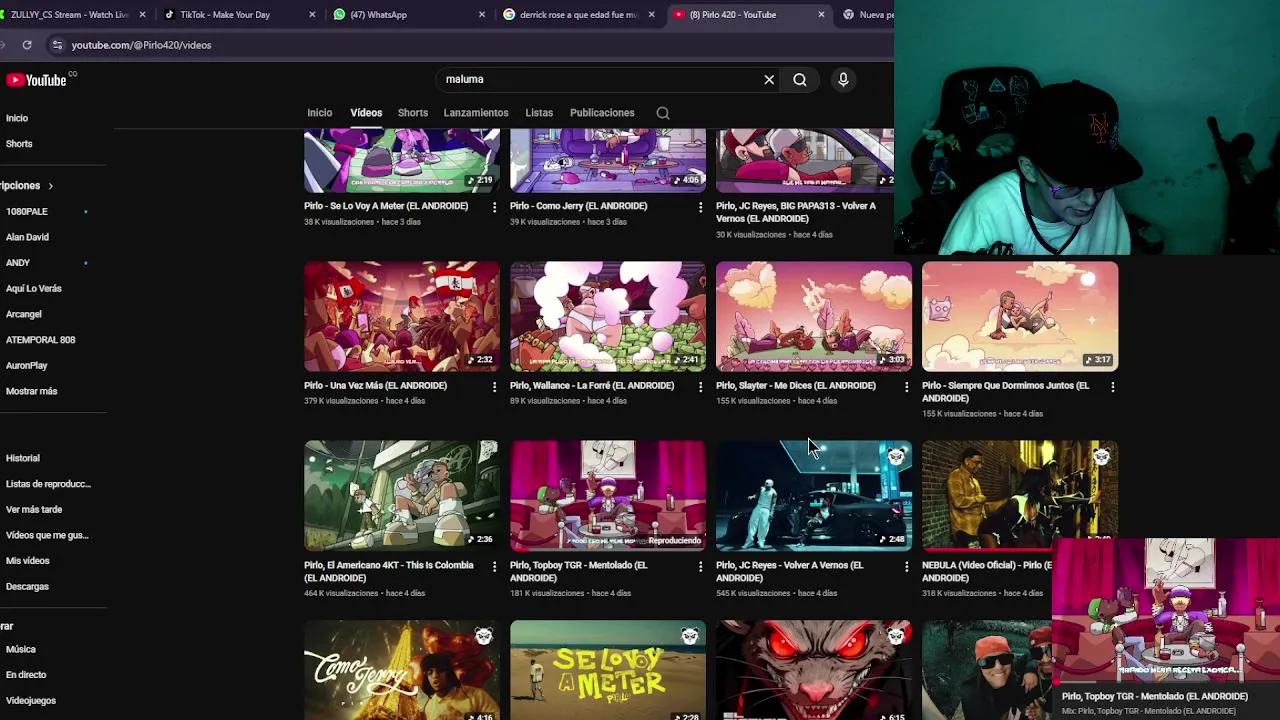Open the channel Lanzamientos tab
This screenshot has width=1280, height=720.
click(x=476, y=113)
